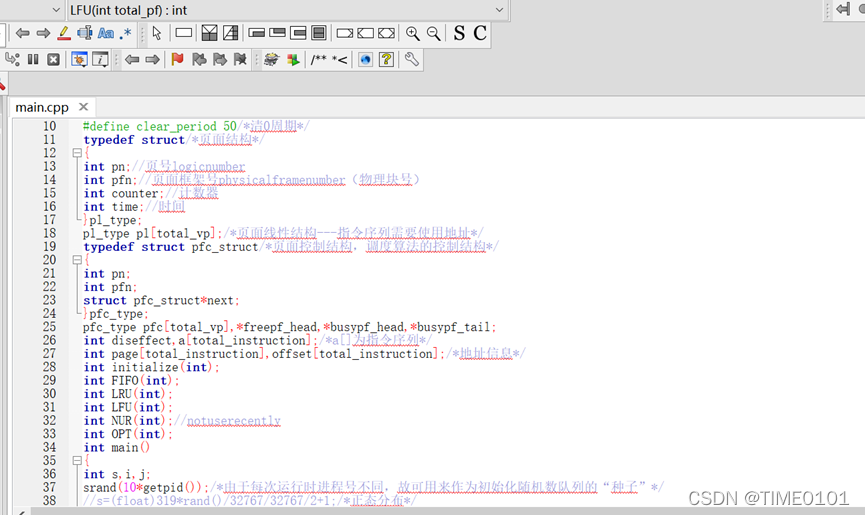Switch to the main.cpp tab

(x=42, y=107)
